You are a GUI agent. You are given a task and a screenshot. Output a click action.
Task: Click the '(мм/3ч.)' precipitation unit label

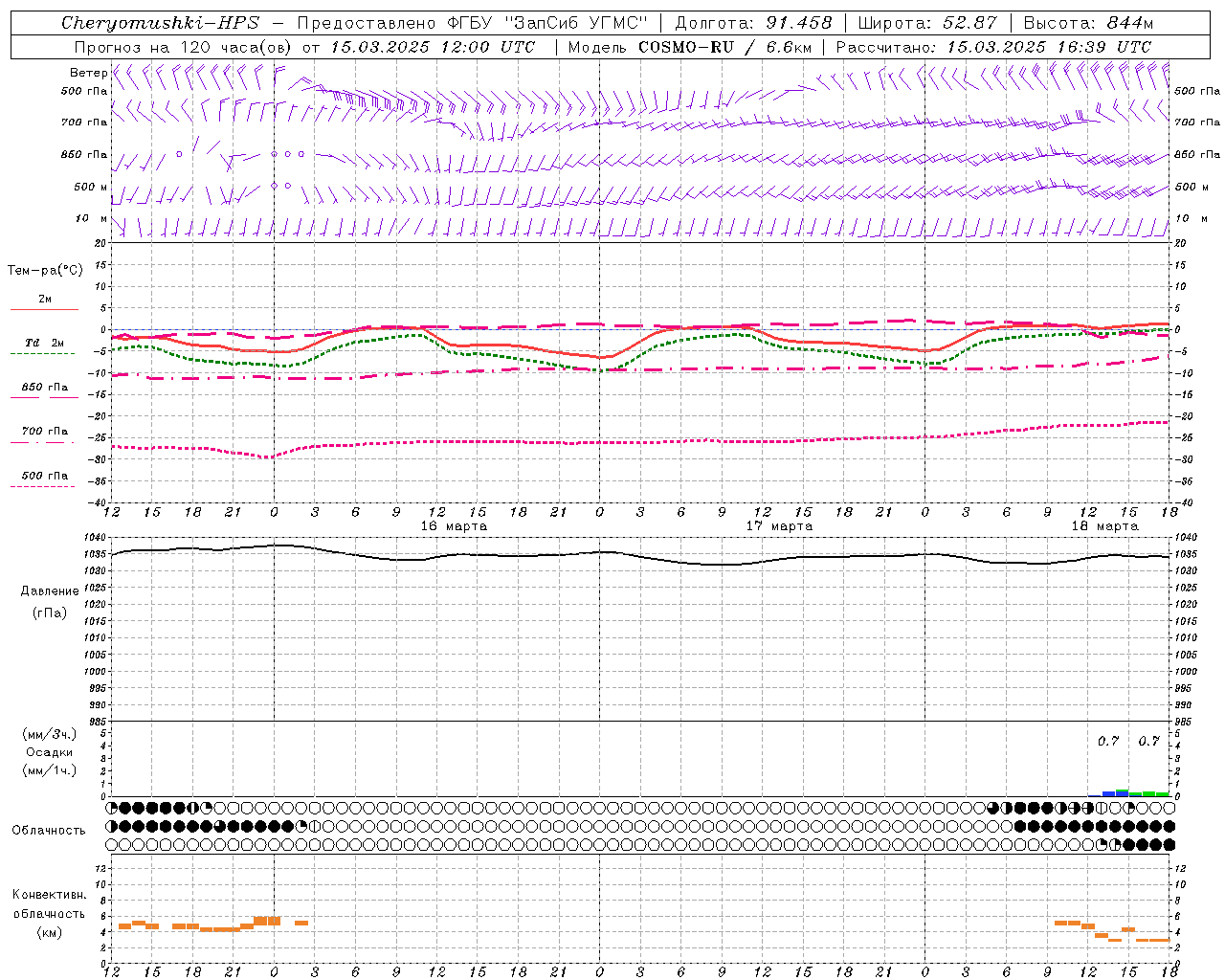49,735
